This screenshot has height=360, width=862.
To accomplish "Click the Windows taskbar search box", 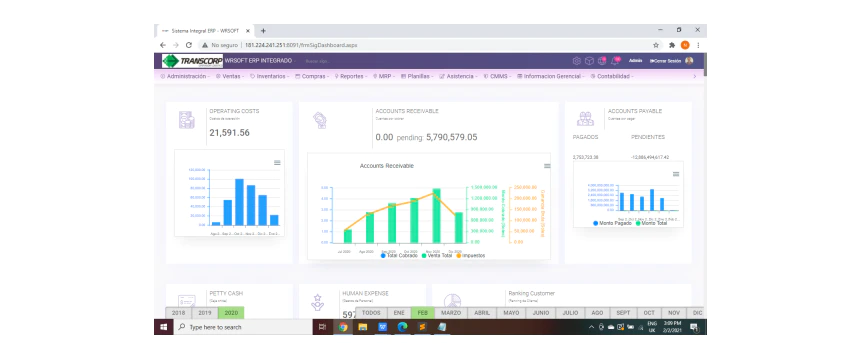I will [244, 327].
